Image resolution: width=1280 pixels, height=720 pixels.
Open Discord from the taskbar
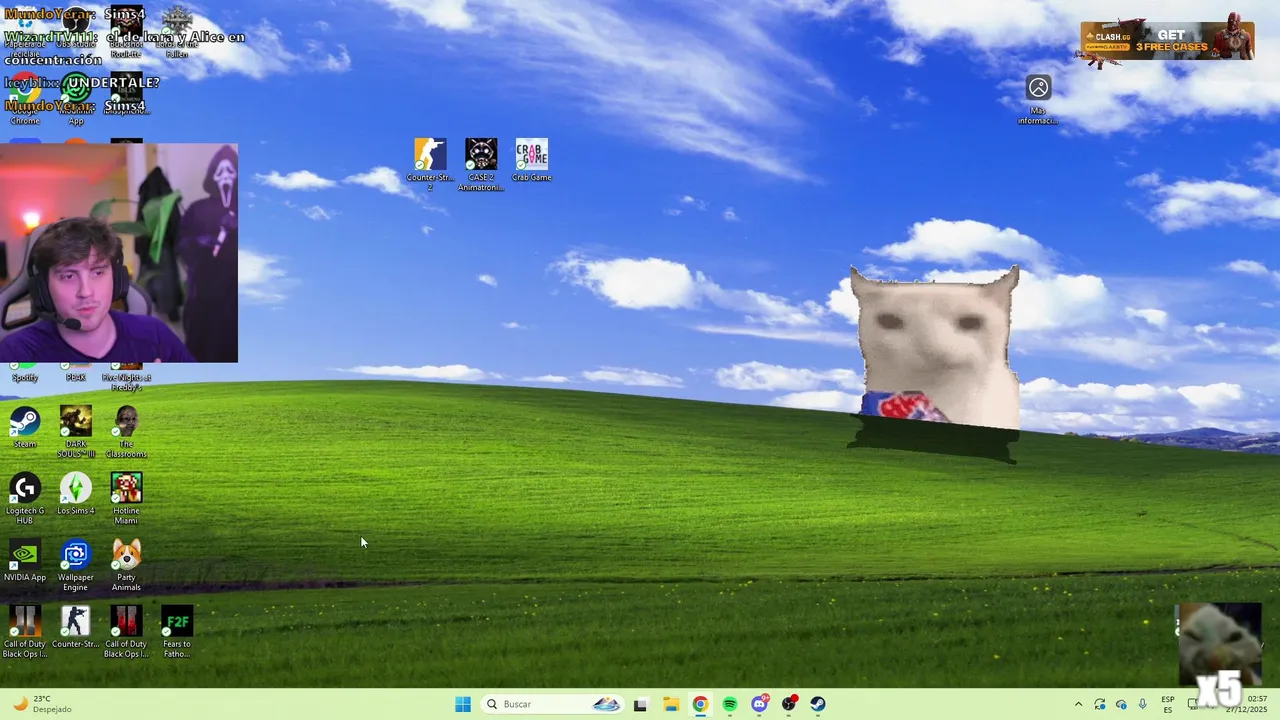(759, 704)
